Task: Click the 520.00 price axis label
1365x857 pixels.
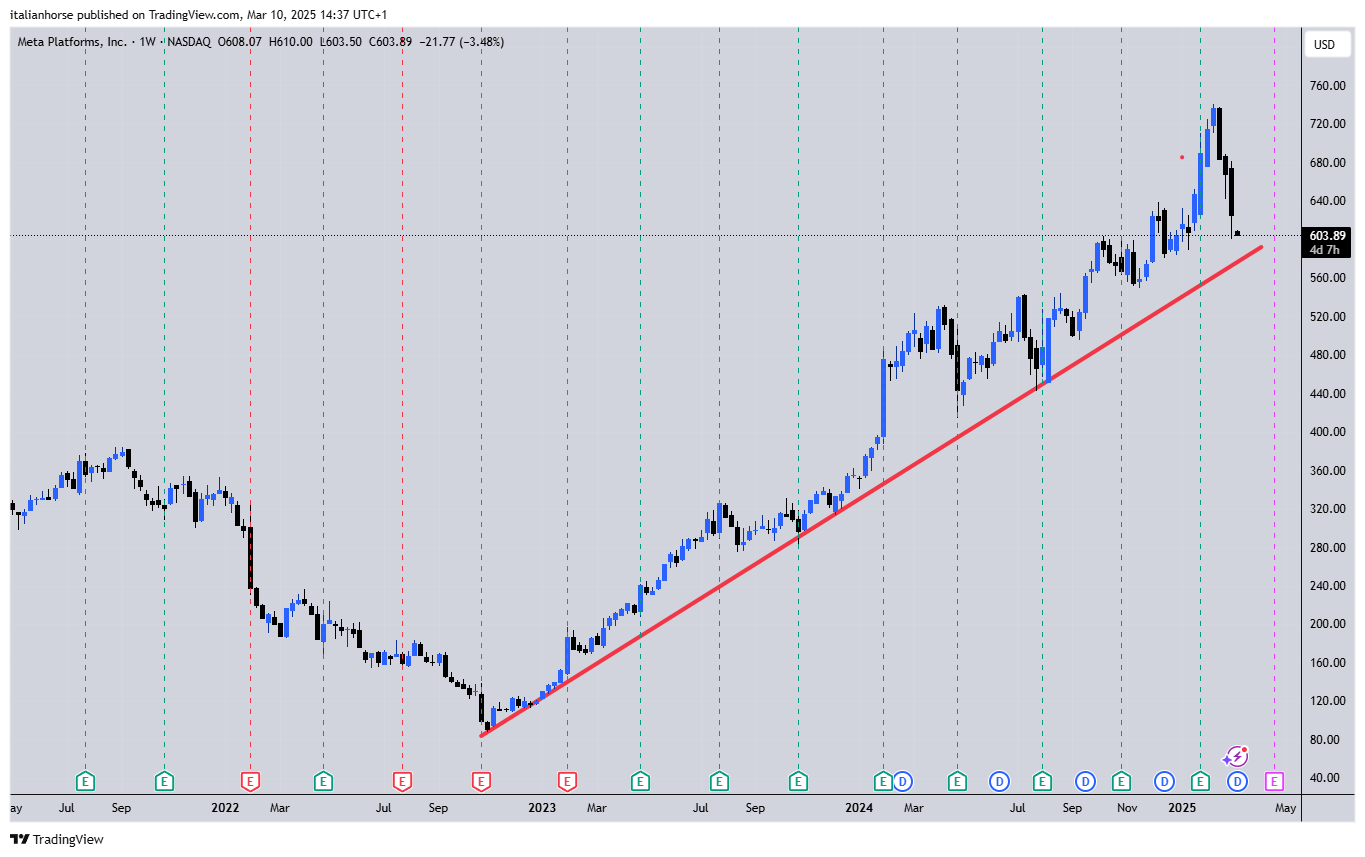Action: pos(1326,317)
